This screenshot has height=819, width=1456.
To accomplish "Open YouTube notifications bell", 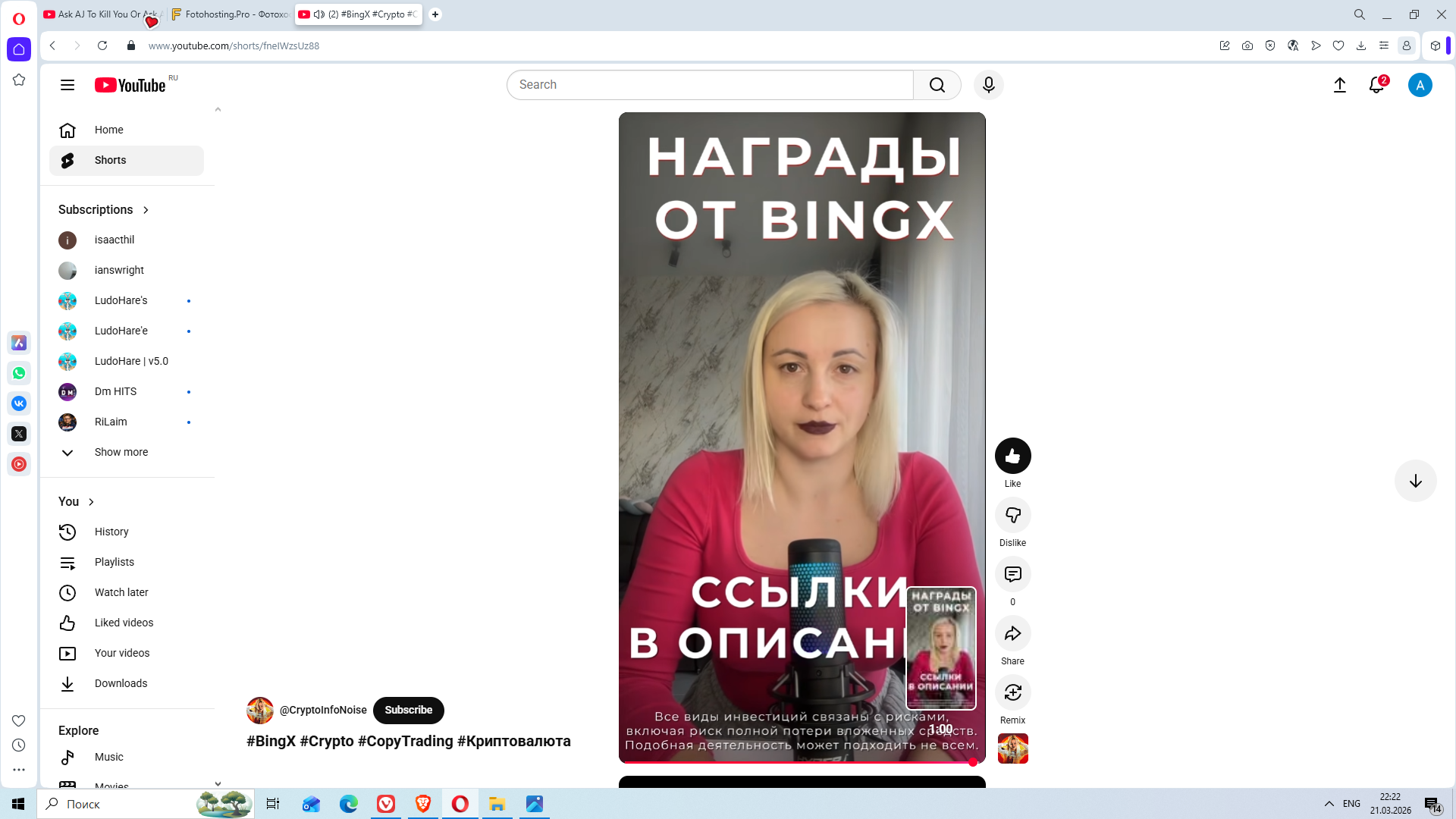I will pyautogui.click(x=1376, y=85).
